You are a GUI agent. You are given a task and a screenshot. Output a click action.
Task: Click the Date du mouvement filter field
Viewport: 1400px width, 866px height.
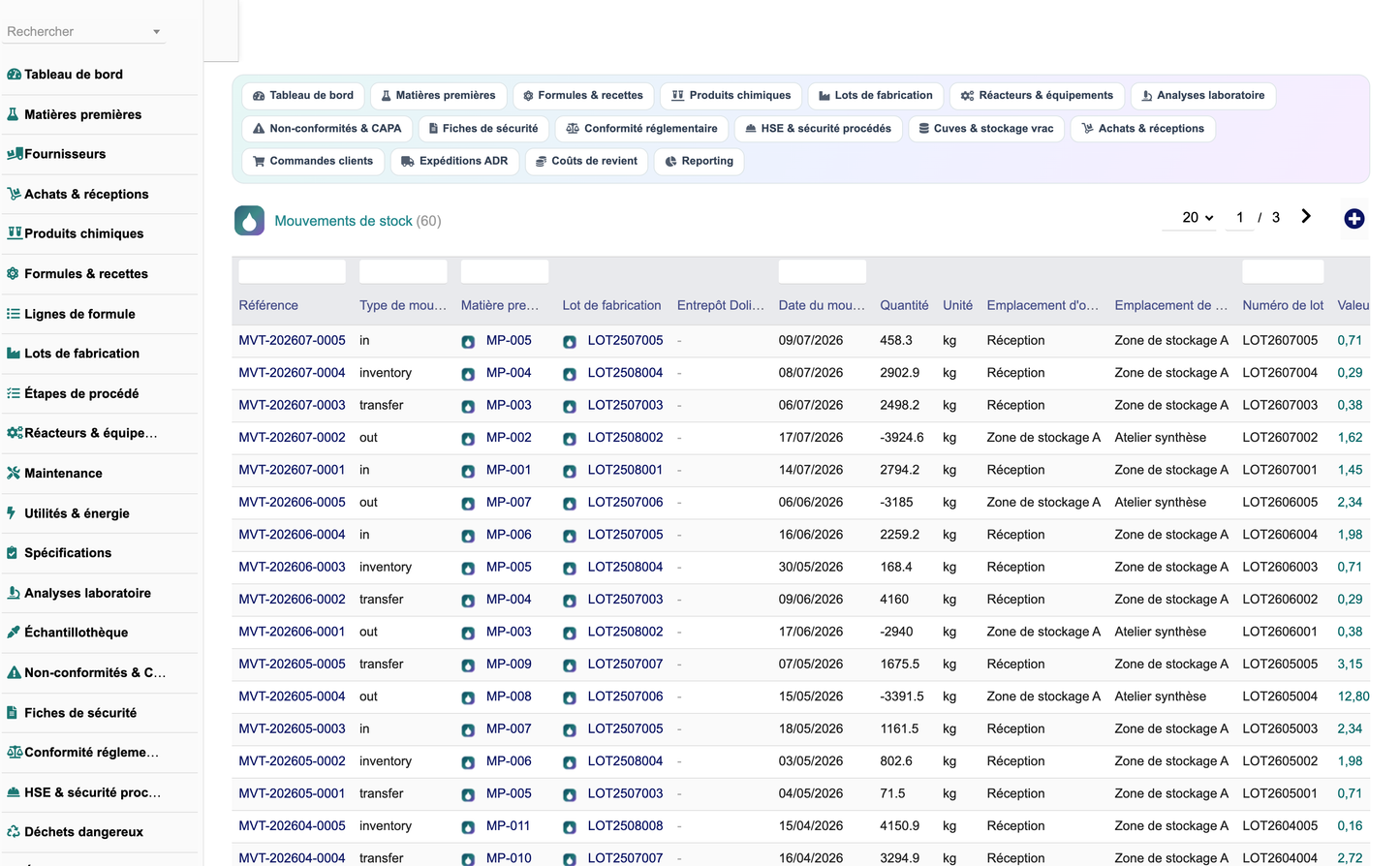tap(822, 271)
